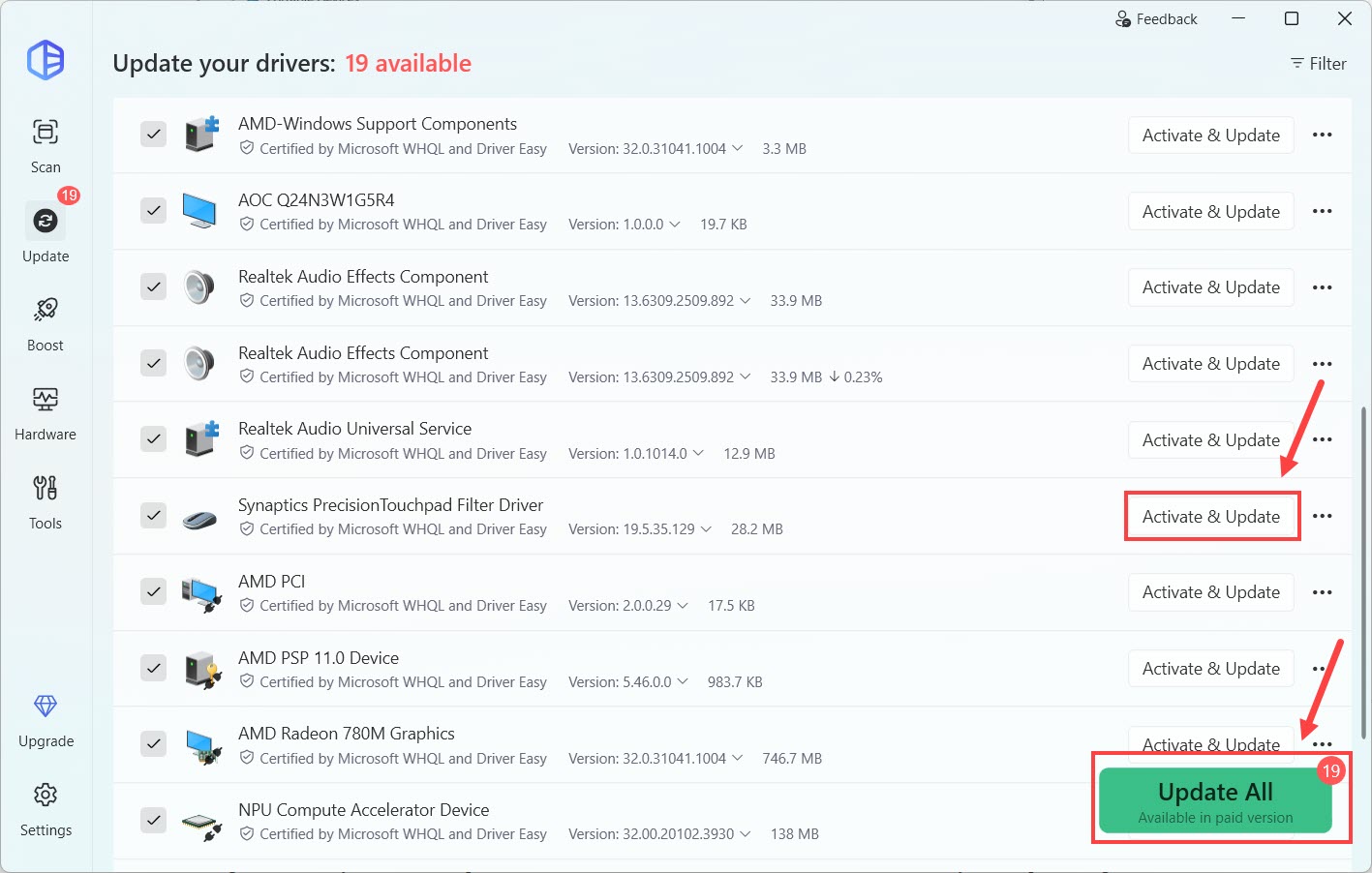The image size is (1372, 873).
Task: Expand version 1.0.0.0 dropdown
Action: [x=675, y=225]
